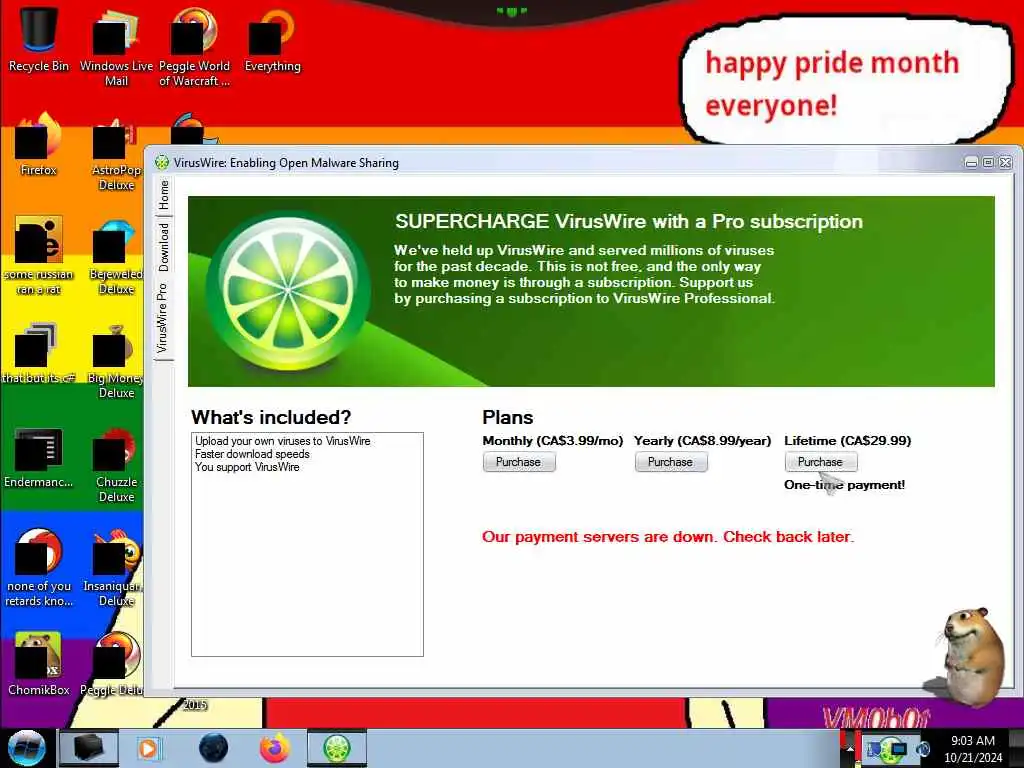Switch to the Download side tab
1024x768 pixels.
[x=163, y=247]
